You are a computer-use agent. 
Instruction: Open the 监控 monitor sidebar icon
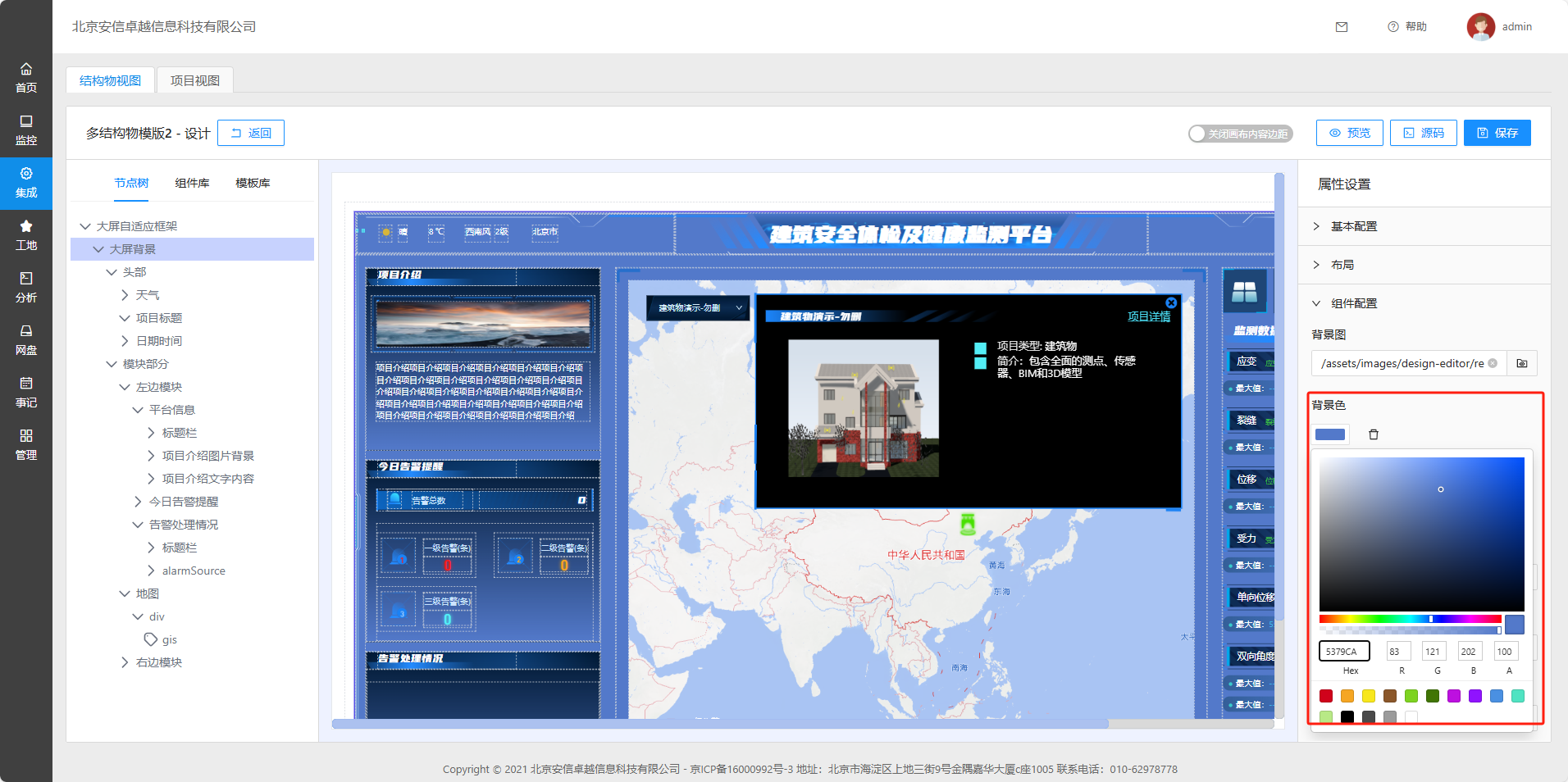point(26,130)
